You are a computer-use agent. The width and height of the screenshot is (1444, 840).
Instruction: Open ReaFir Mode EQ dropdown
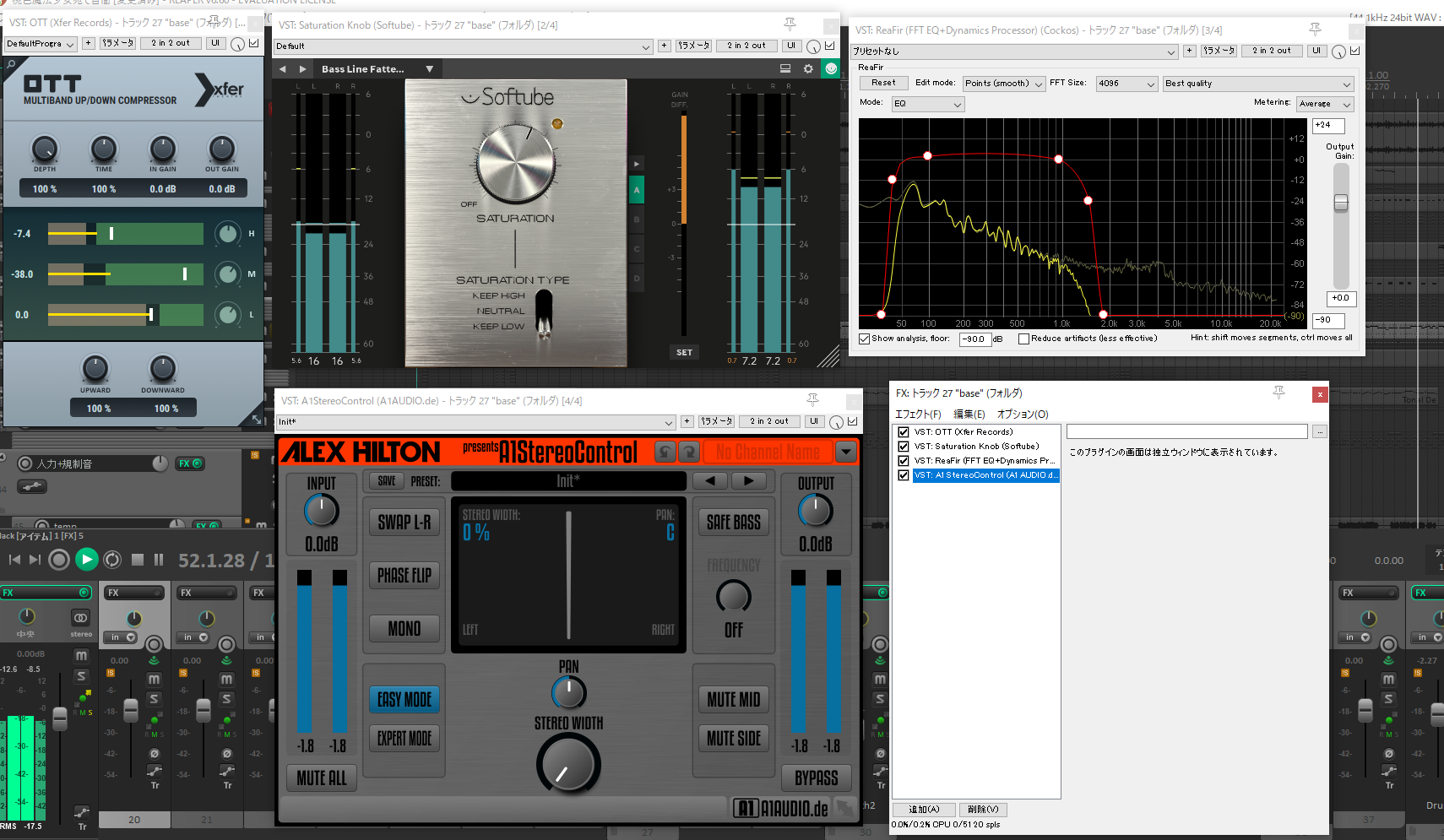pos(928,104)
